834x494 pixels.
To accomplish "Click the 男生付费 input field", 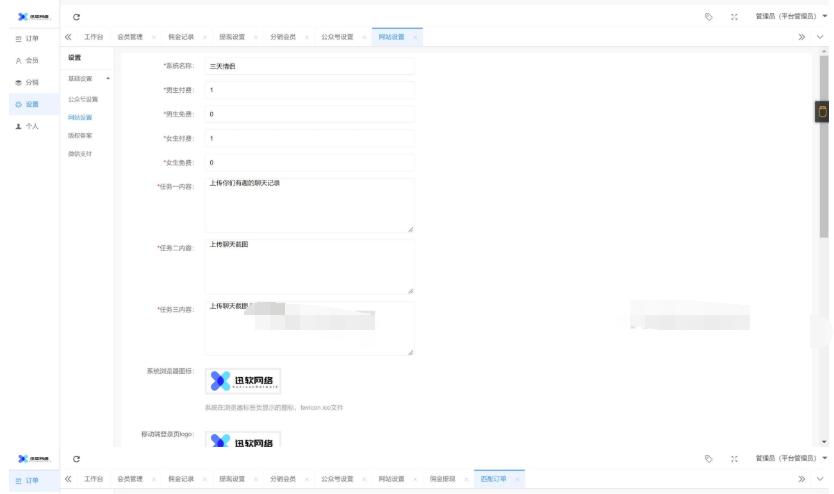I will [310, 90].
